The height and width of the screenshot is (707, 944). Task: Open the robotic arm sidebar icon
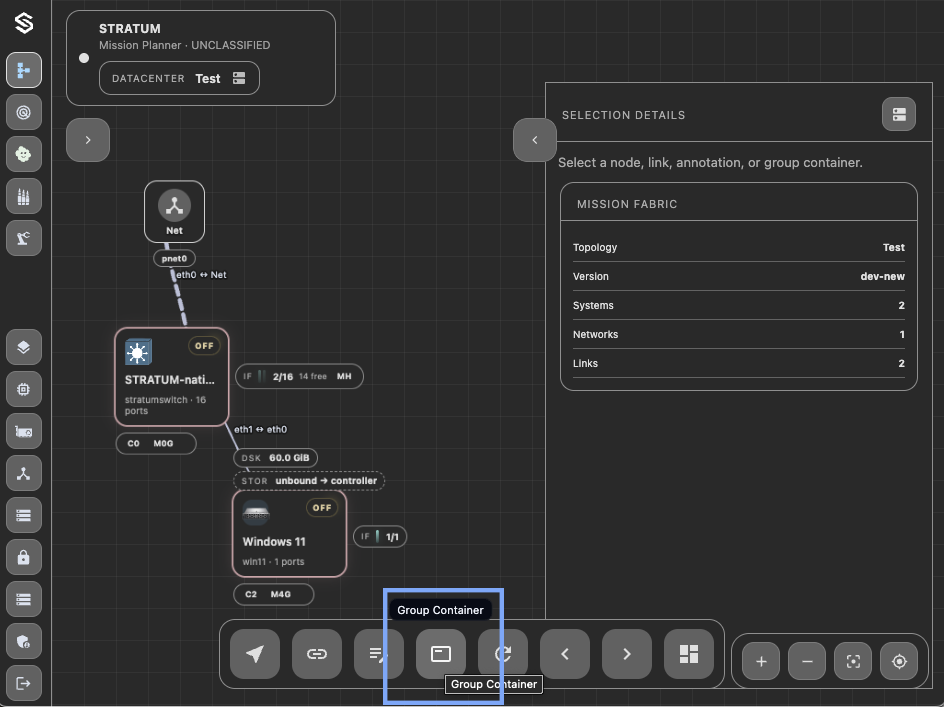[x=23, y=238]
